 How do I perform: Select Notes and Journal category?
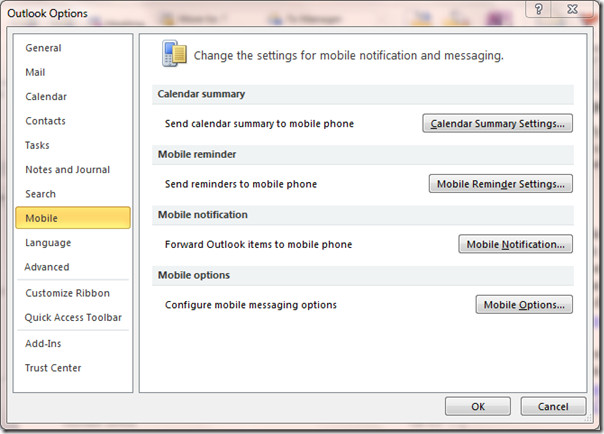pyautogui.click(x=73, y=169)
